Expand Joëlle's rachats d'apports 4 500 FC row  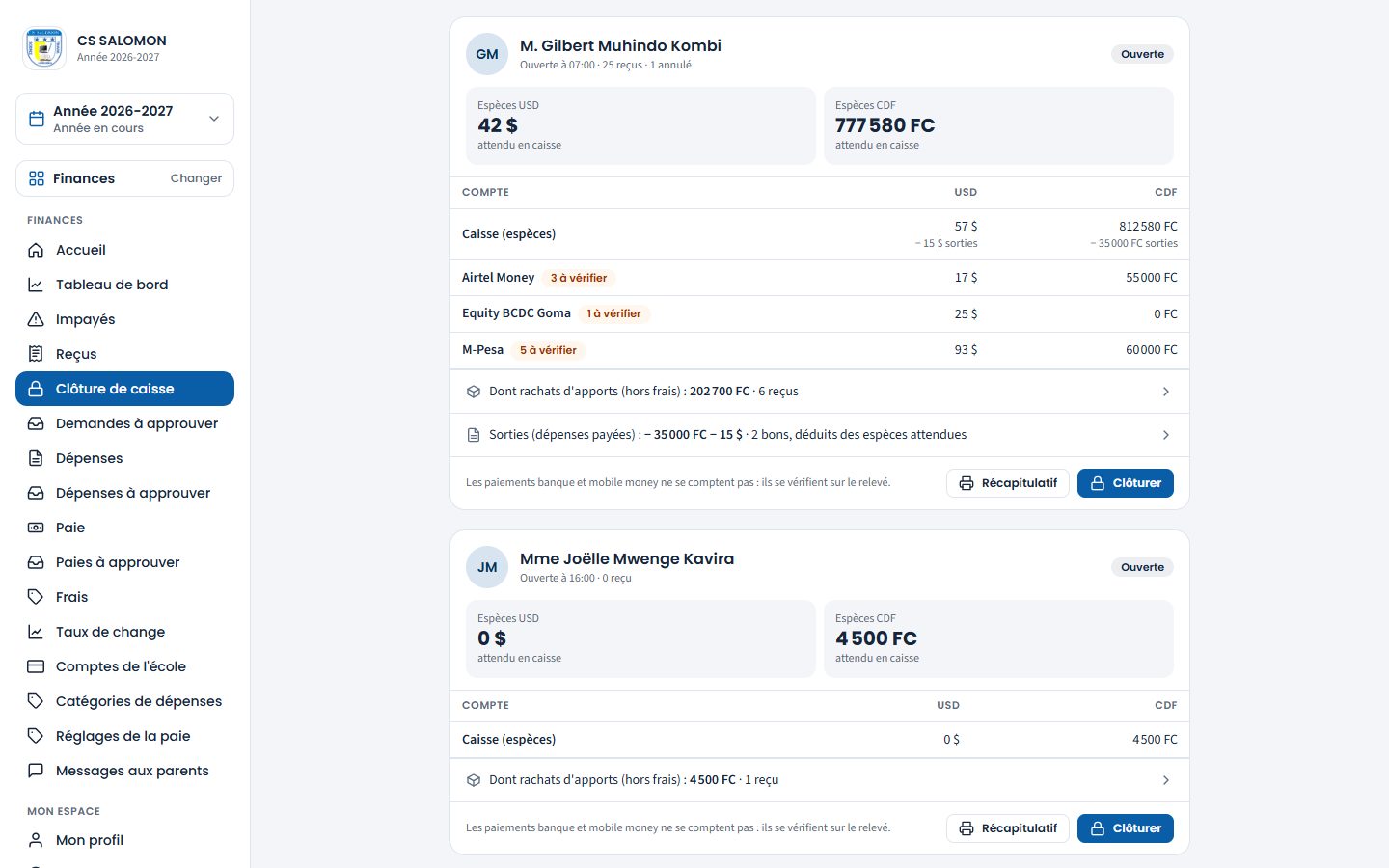point(820,780)
